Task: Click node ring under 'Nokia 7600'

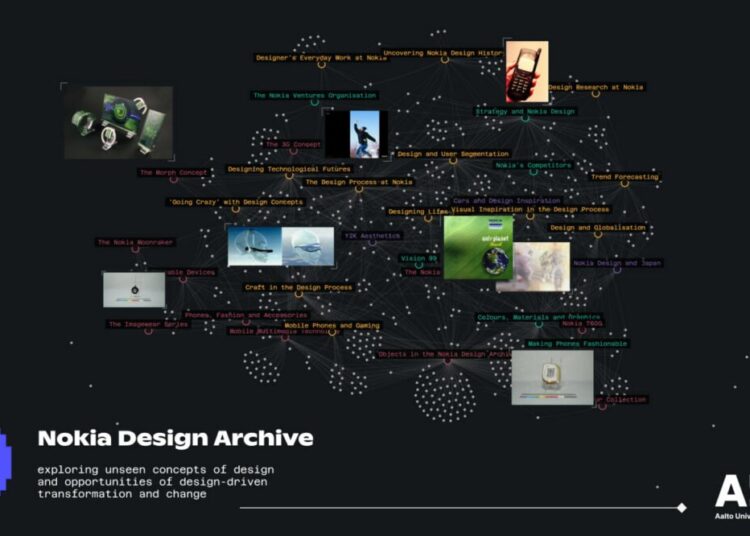Action: pyautogui.click(x=582, y=330)
